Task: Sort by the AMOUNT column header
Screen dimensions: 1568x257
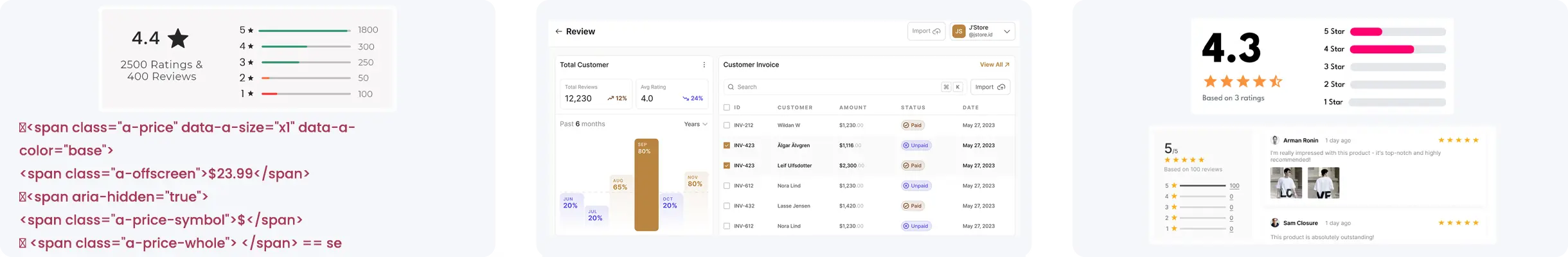Action: point(853,107)
